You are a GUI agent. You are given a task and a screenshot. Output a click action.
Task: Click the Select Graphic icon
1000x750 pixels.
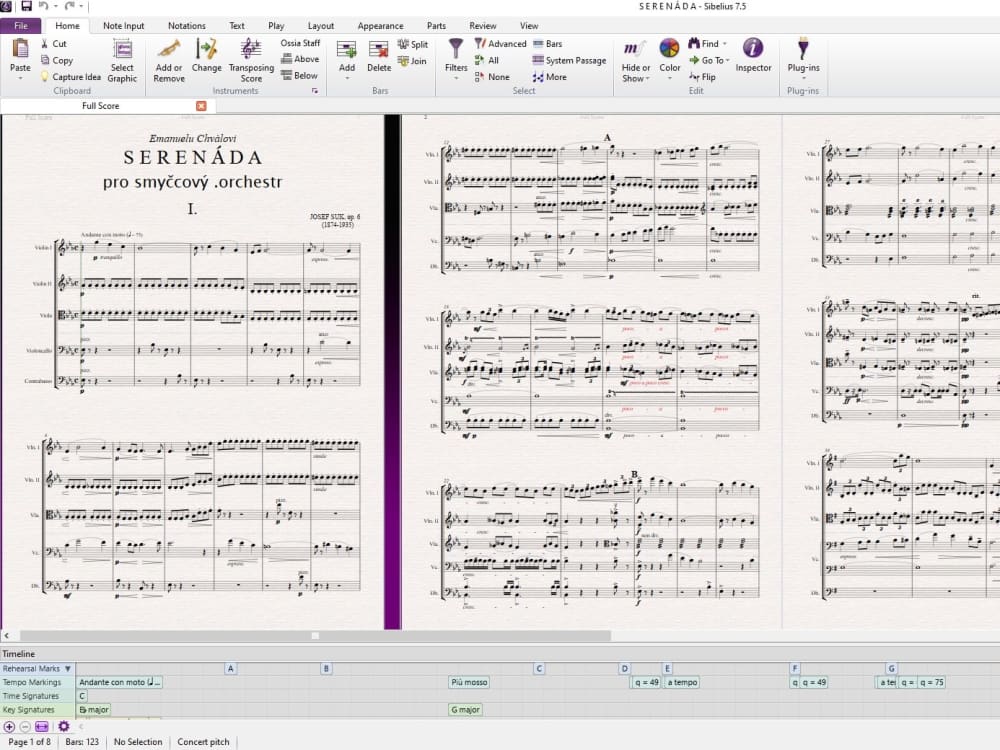pyautogui.click(x=122, y=49)
